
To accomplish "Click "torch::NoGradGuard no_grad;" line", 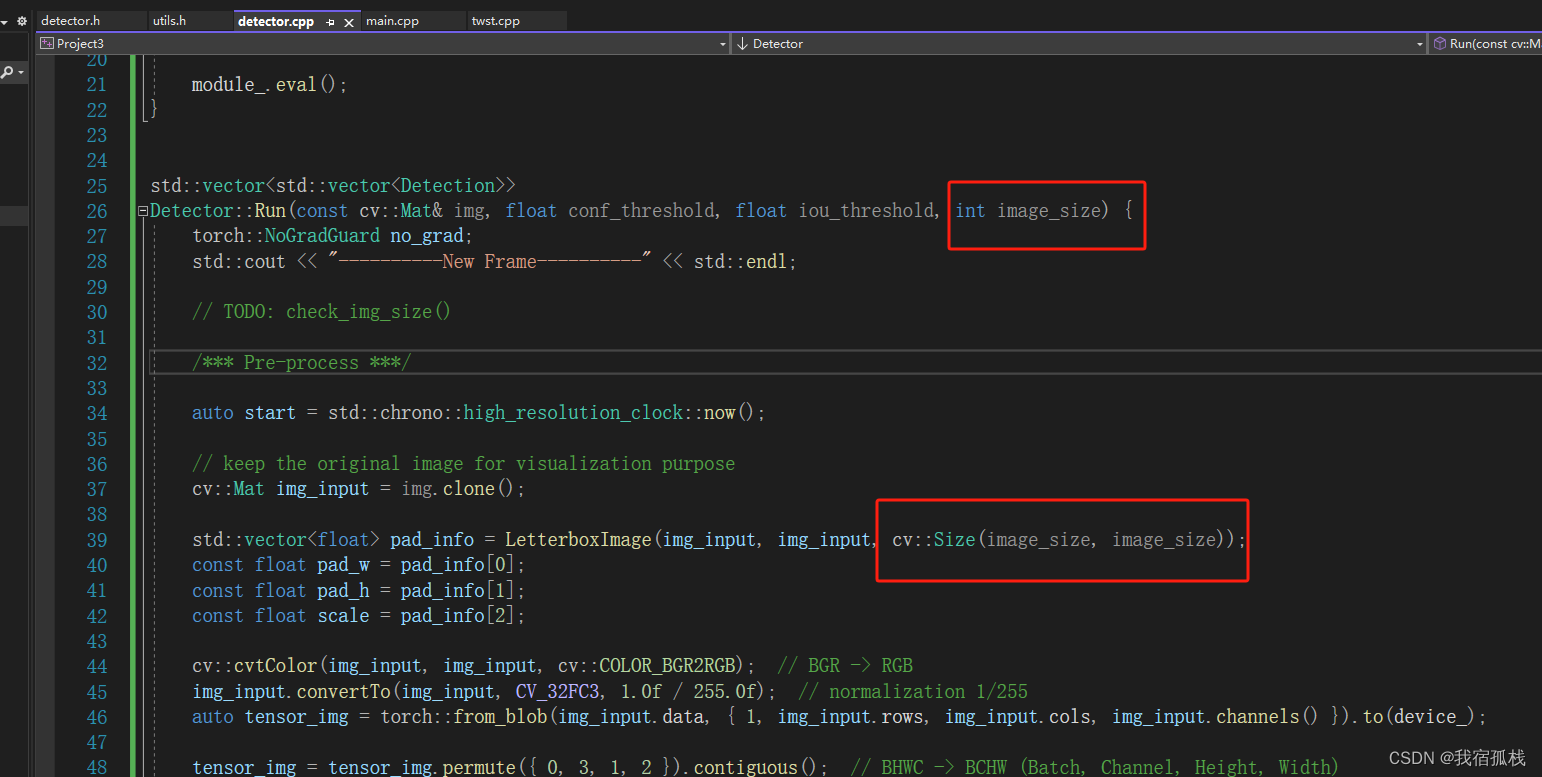I will point(332,236).
